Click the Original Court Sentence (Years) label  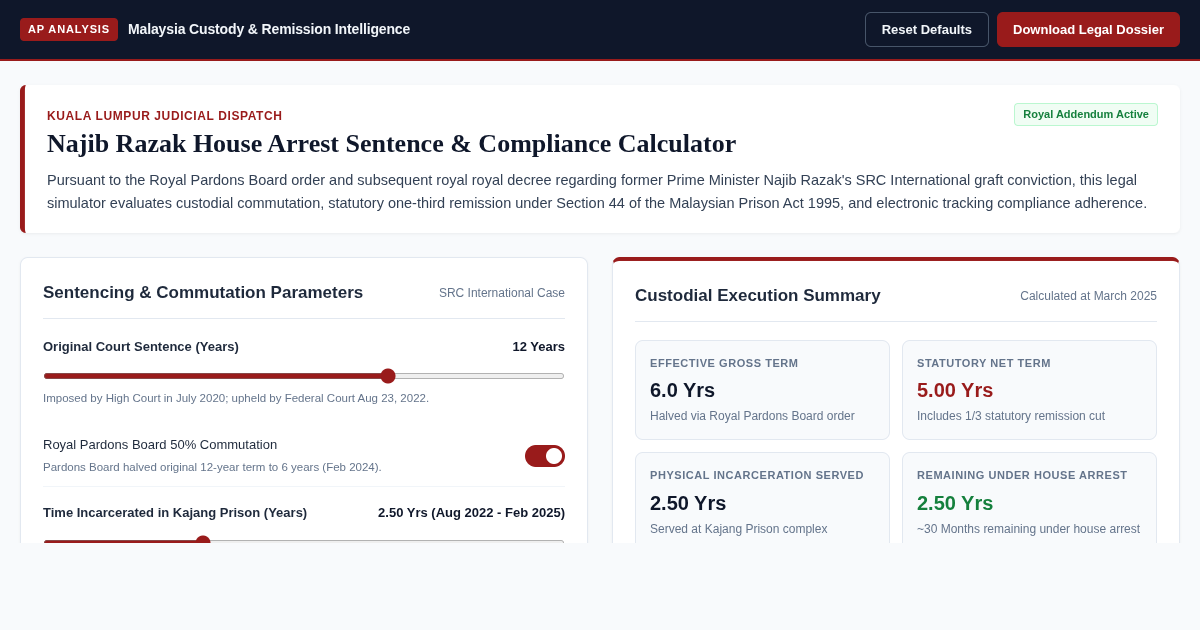(x=141, y=346)
